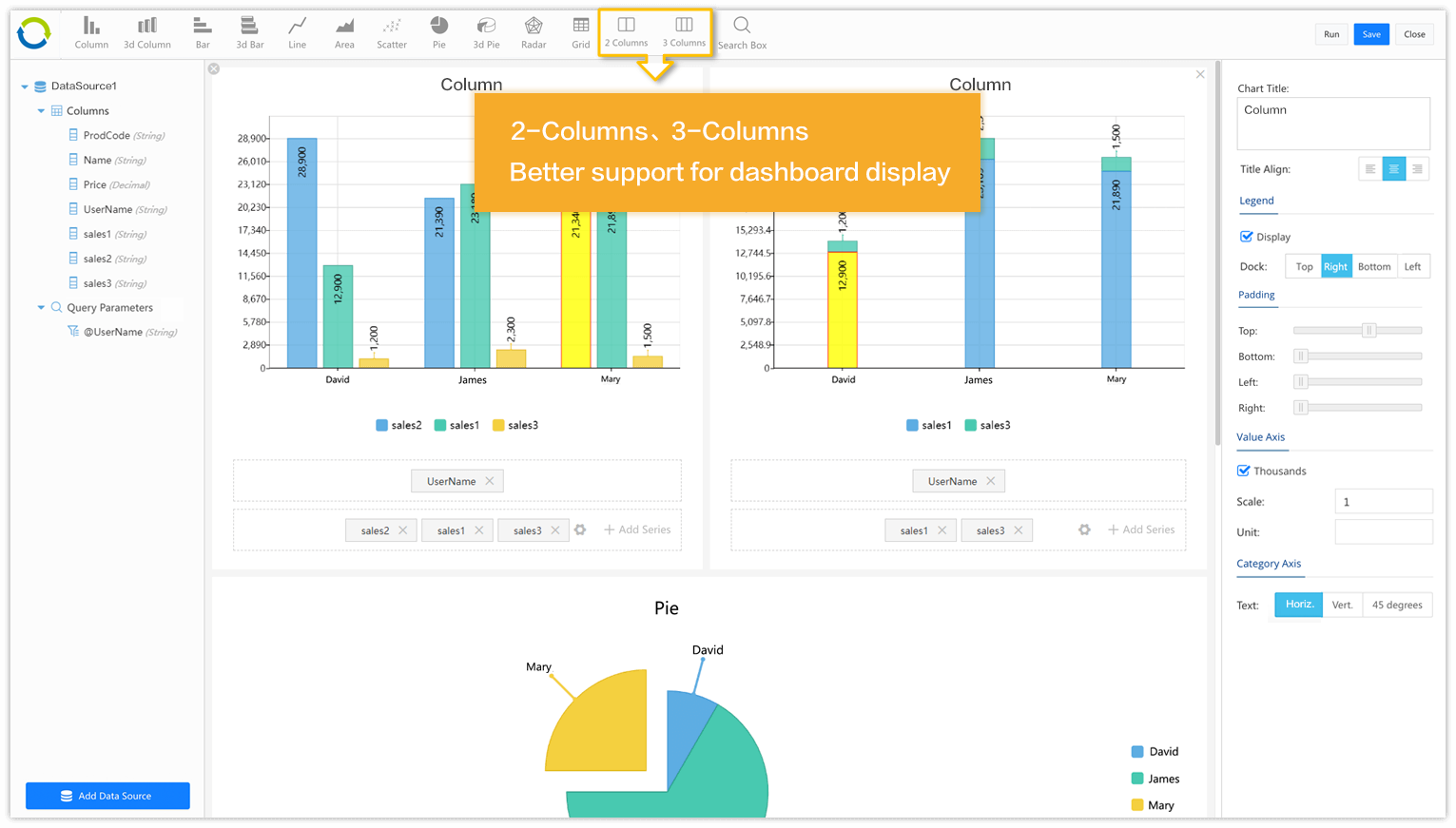
Task: Toggle the Thousands checkbox
Action: (x=1243, y=471)
